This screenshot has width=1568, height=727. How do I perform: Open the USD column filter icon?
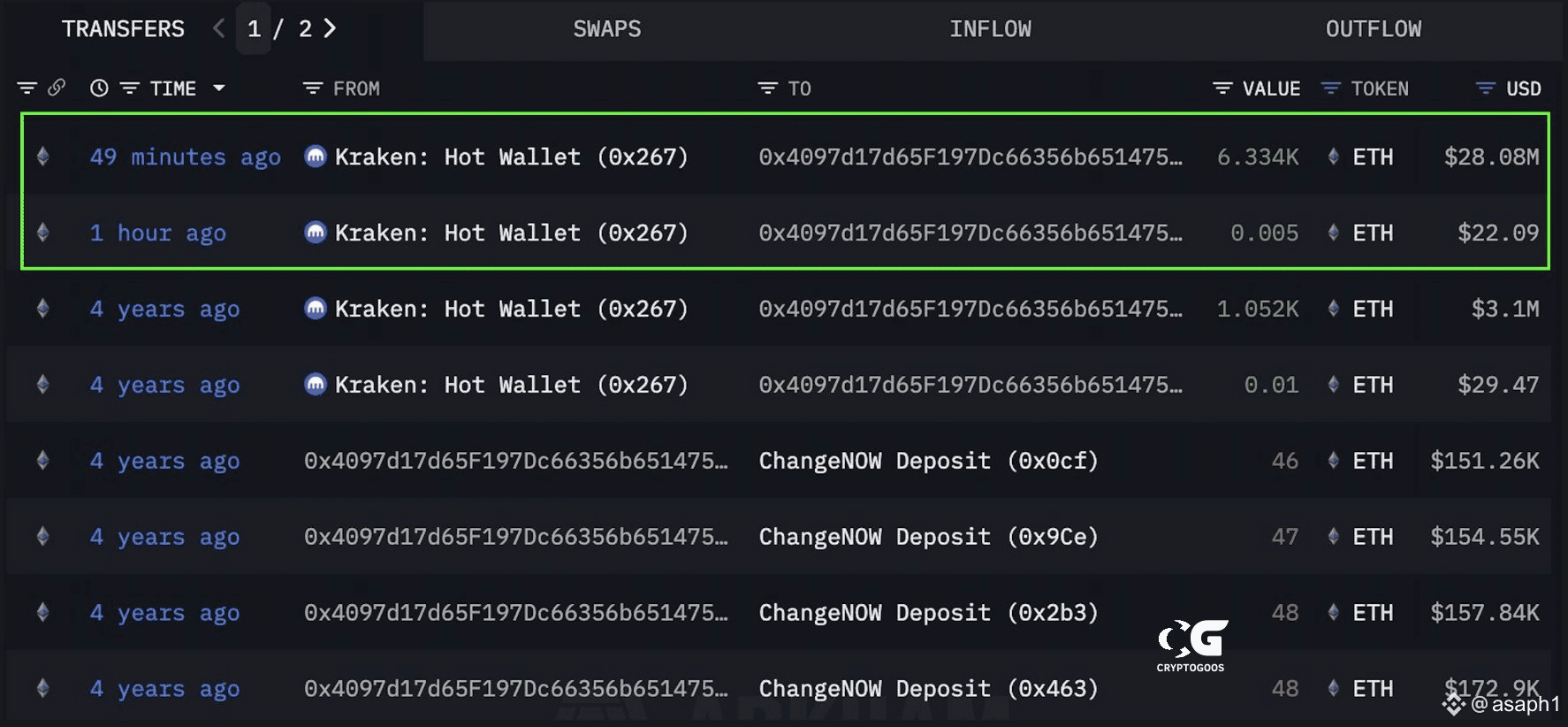[x=1485, y=88]
